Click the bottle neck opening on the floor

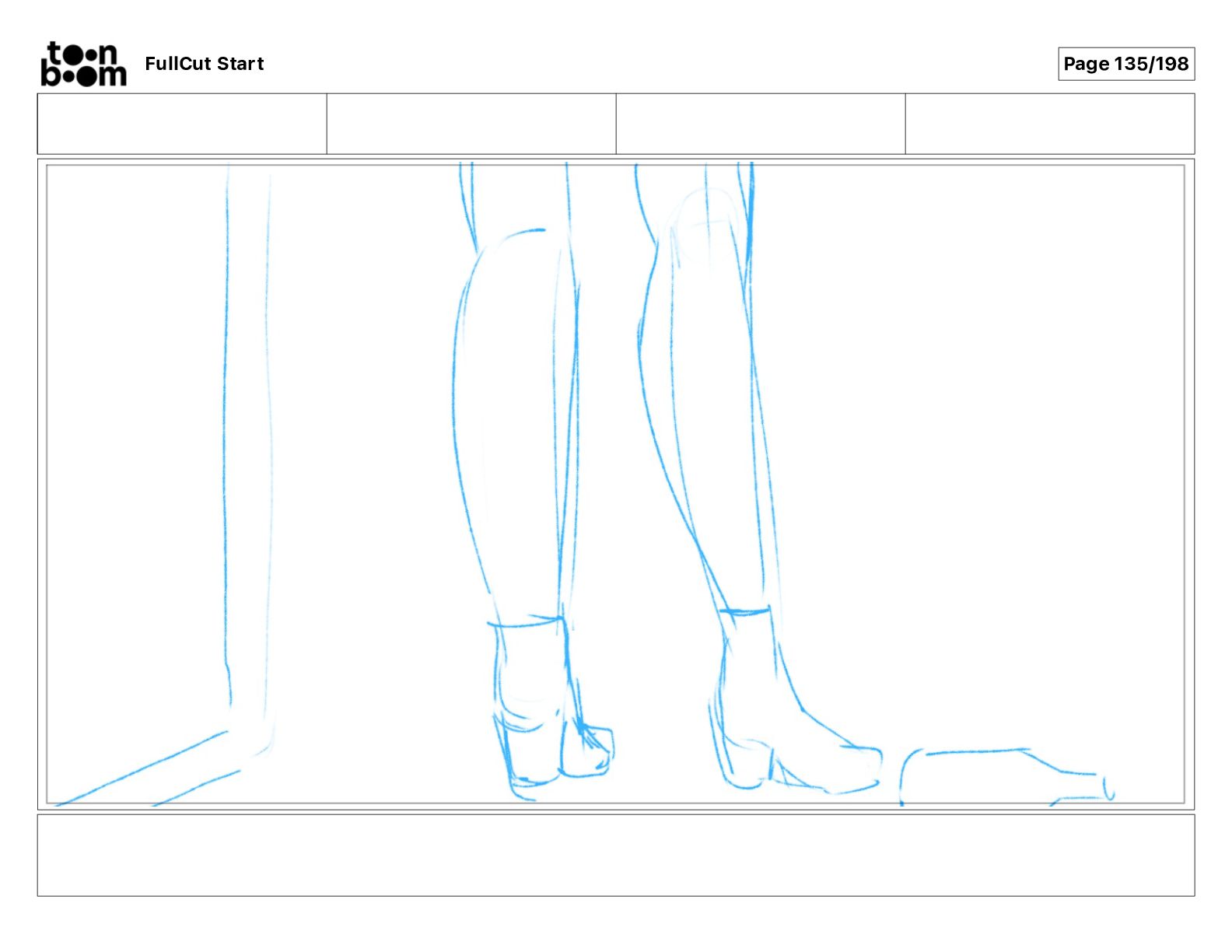(x=1109, y=788)
